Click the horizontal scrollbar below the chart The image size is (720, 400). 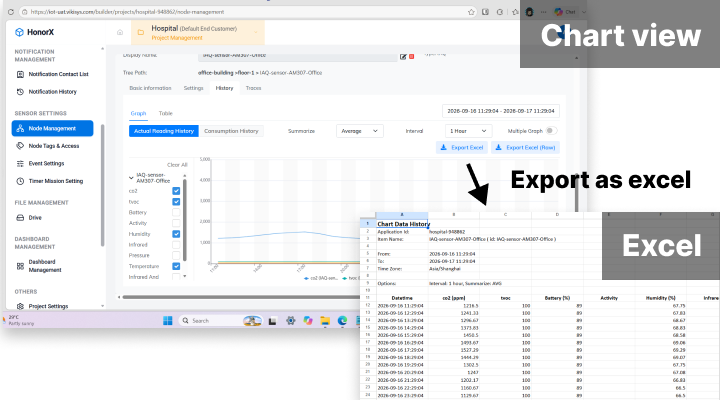[x=241, y=297]
